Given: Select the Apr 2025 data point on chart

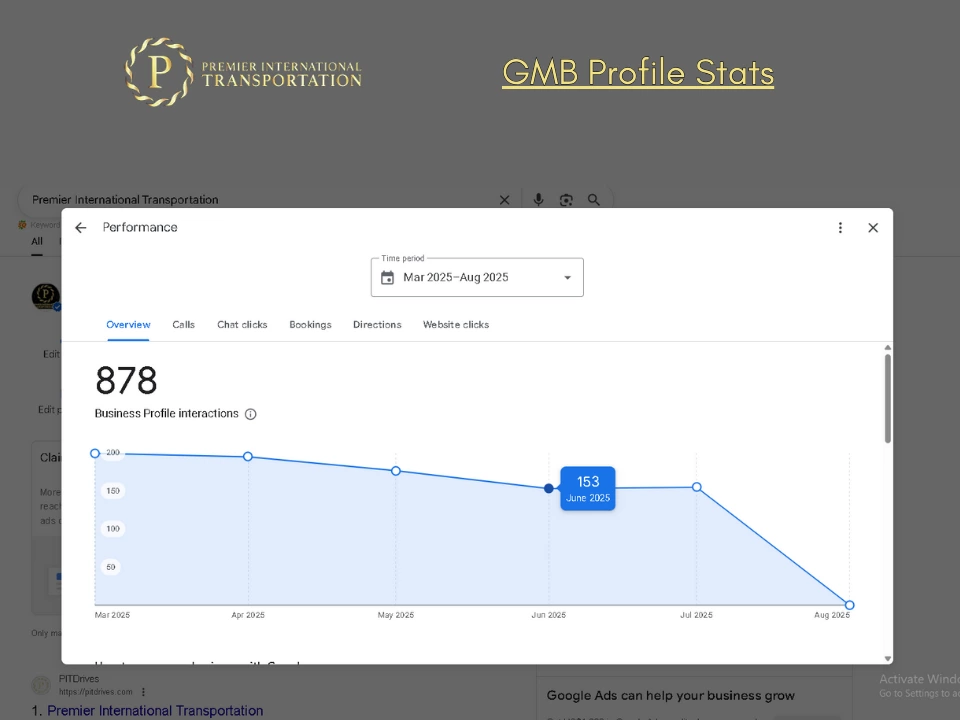Looking at the screenshot, I should (x=248, y=457).
